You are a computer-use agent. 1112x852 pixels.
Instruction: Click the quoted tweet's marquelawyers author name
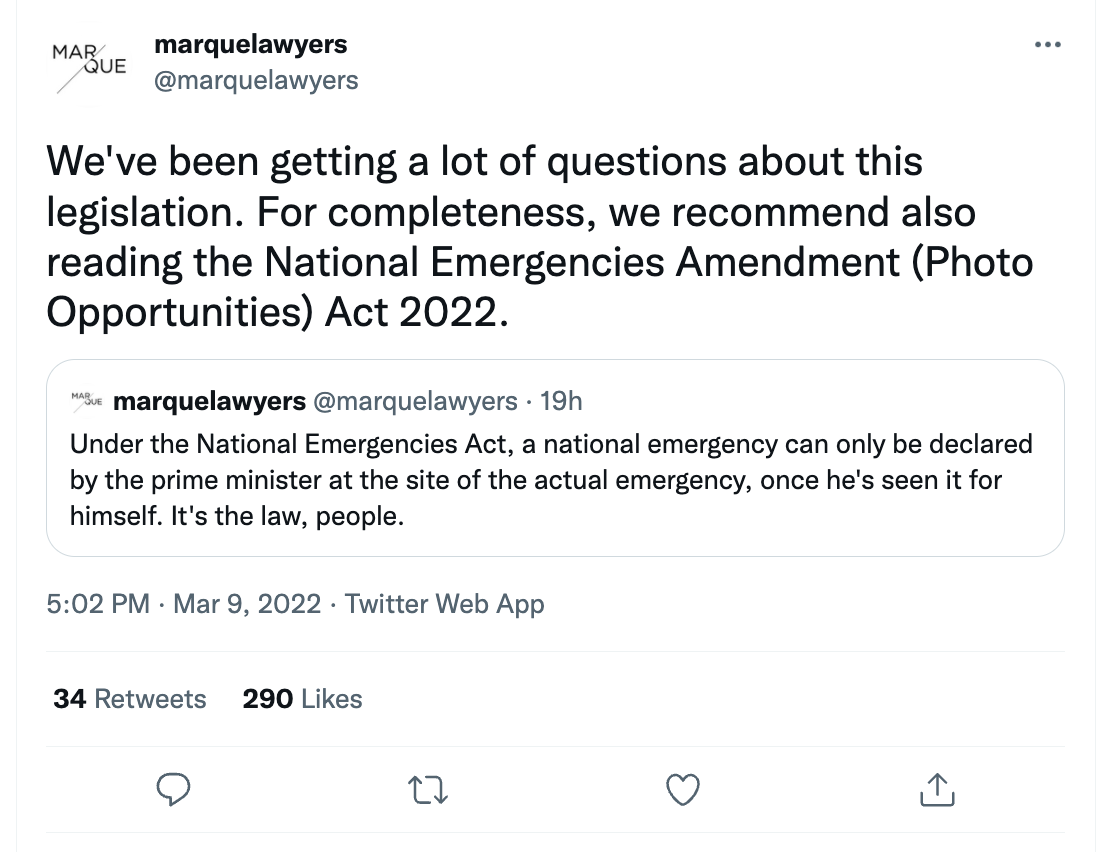210,401
